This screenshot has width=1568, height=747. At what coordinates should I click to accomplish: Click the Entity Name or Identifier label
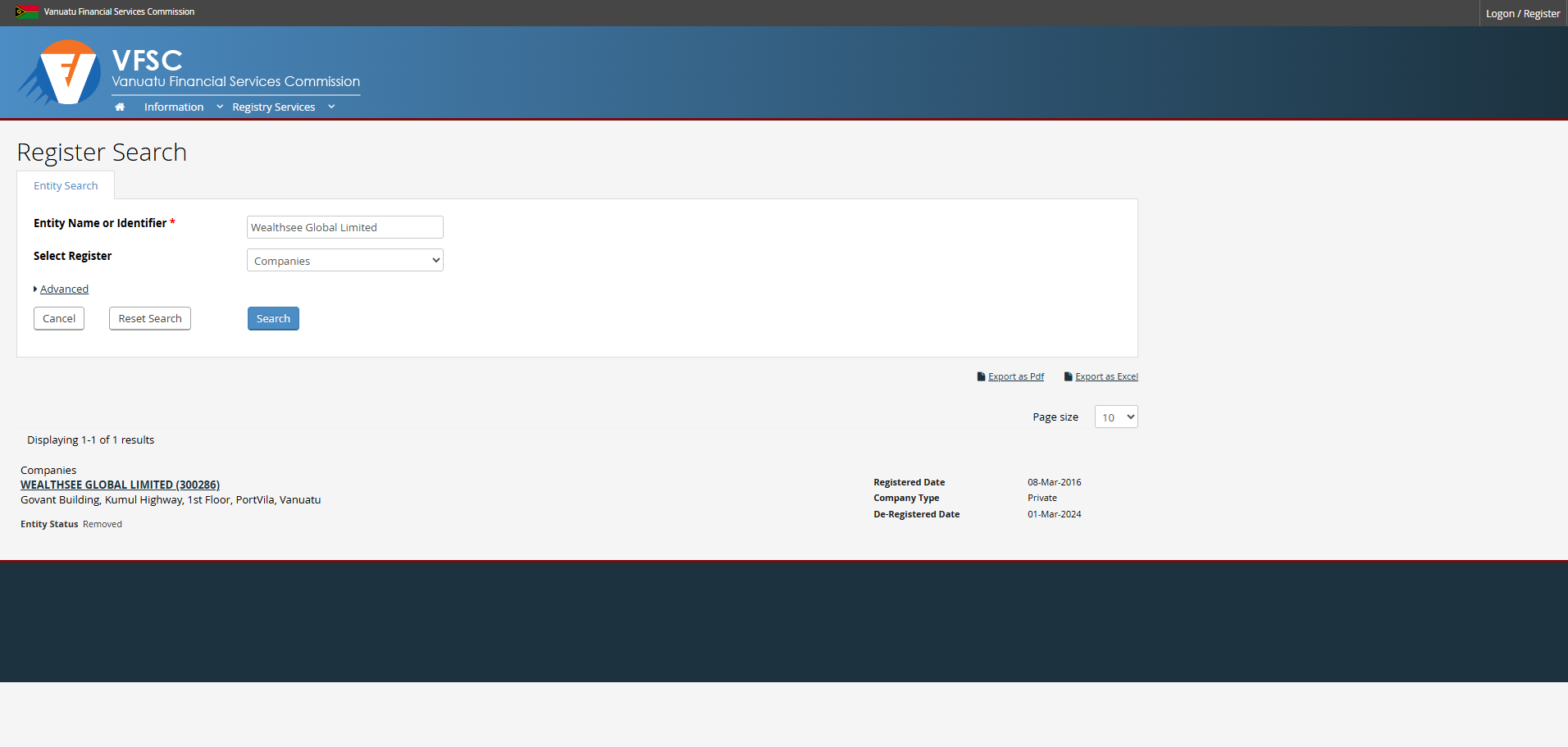click(100, 223)
